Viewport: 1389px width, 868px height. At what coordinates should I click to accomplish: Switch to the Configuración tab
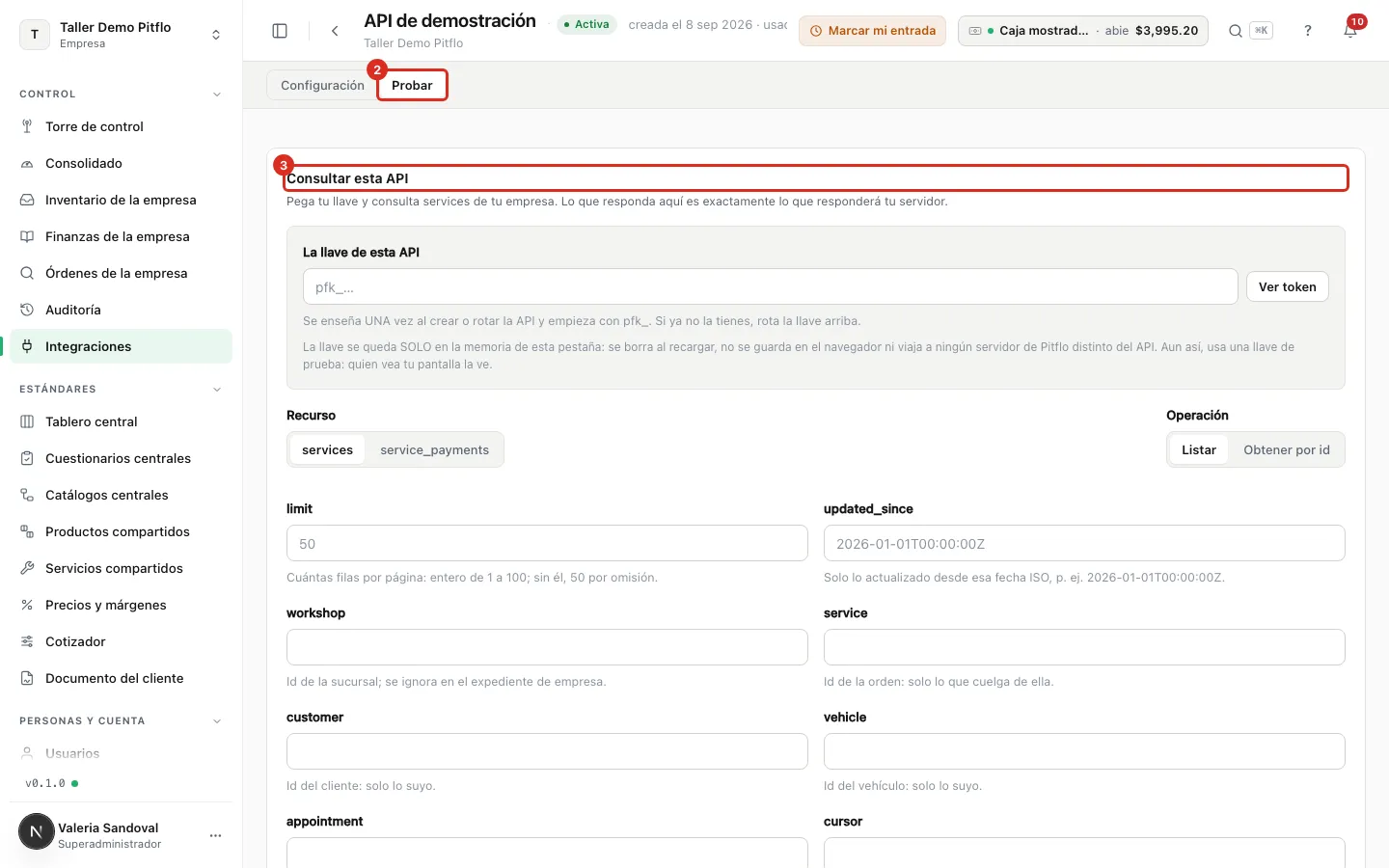(x=322, y=85)
